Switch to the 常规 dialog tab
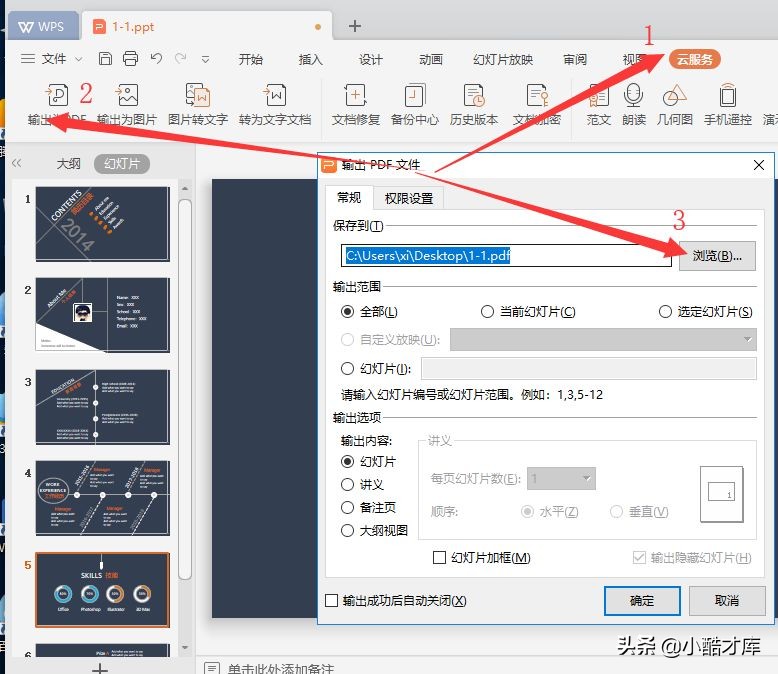The image size is (778, 674). 349,198
